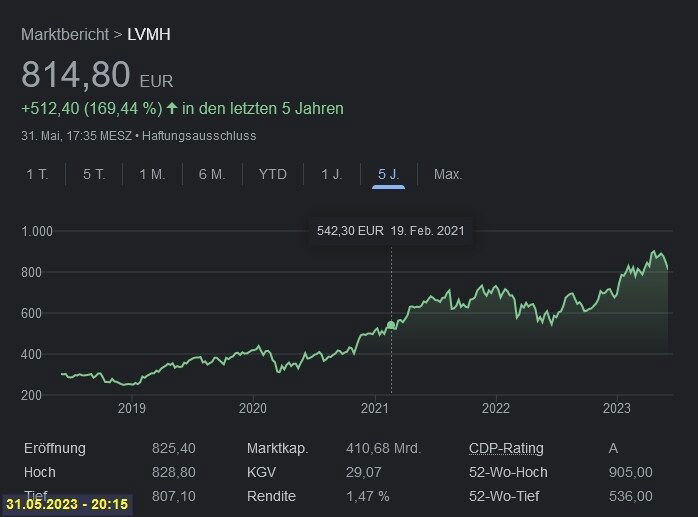The height and width of the screenshot is (517, 698).
Task: Click the 31. Mai, 17:35 MESZ timestamp
Action: pos(77,136)
